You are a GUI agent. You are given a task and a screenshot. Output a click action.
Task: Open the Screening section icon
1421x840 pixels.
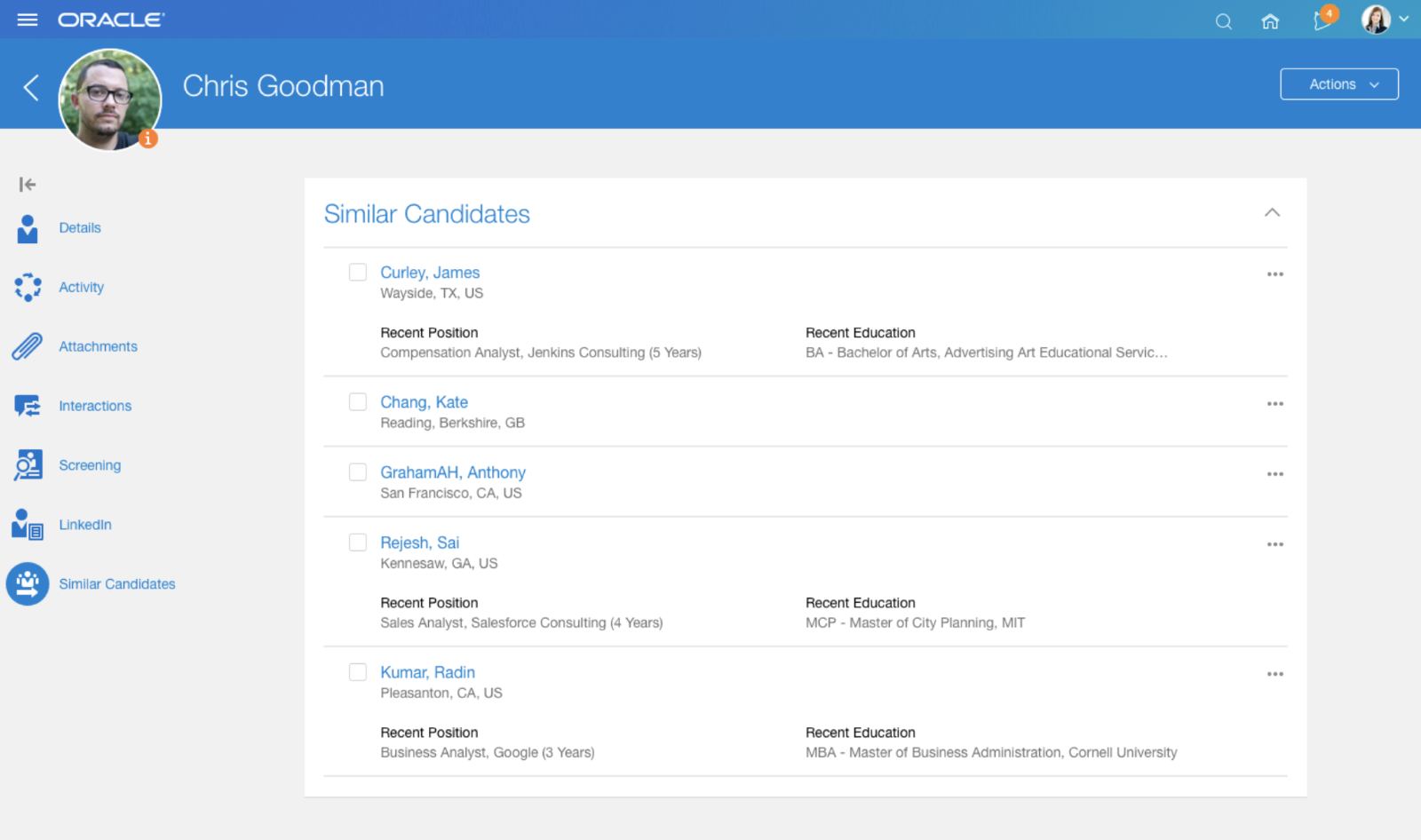[x=28, y=464]
